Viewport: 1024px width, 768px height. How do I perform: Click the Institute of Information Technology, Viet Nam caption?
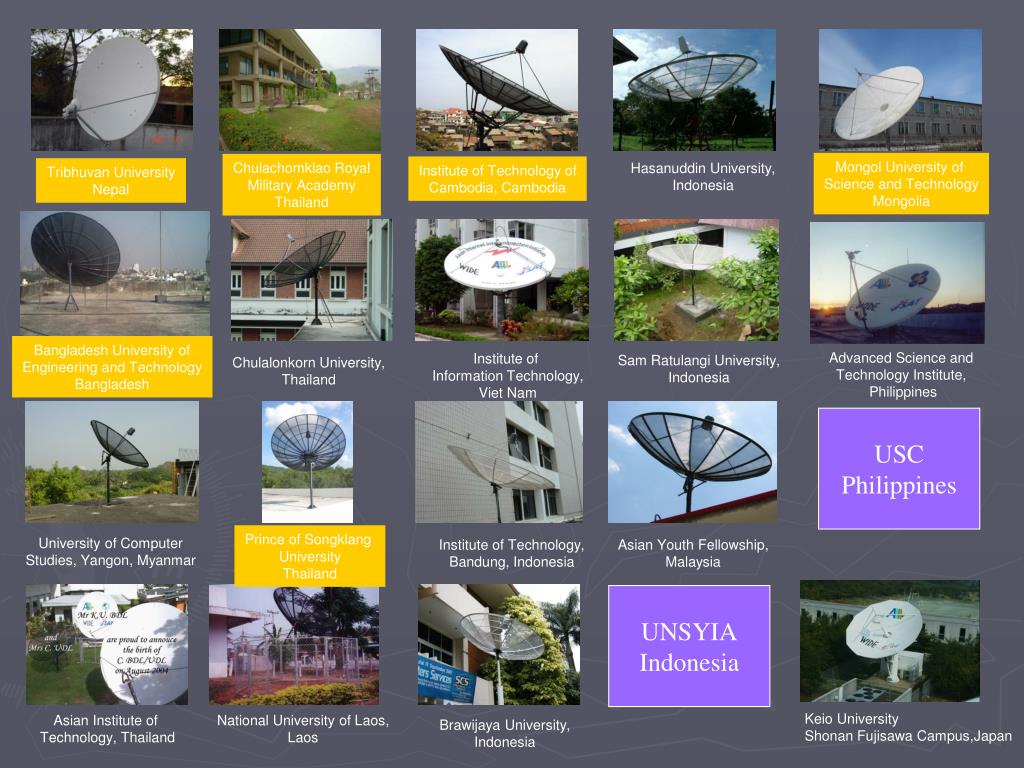[507, 376]
